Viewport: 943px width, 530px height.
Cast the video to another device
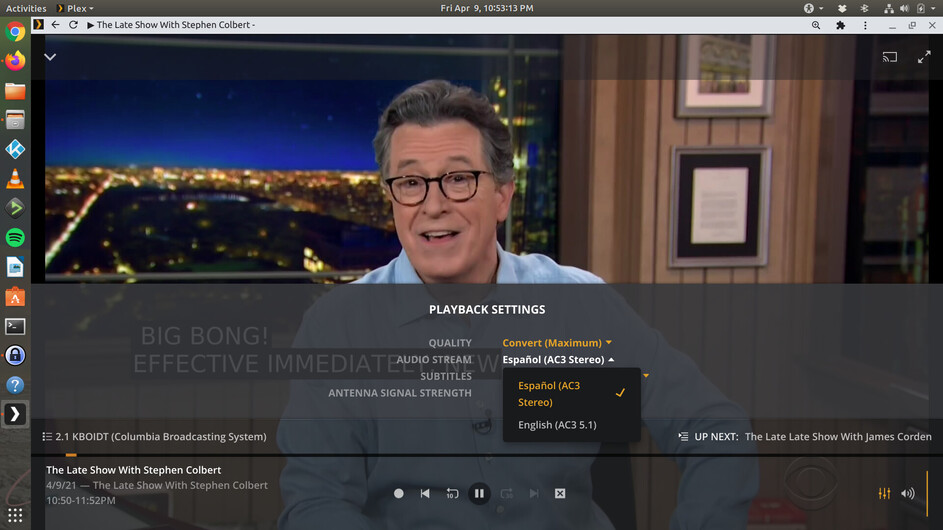(x=889, y=57)
